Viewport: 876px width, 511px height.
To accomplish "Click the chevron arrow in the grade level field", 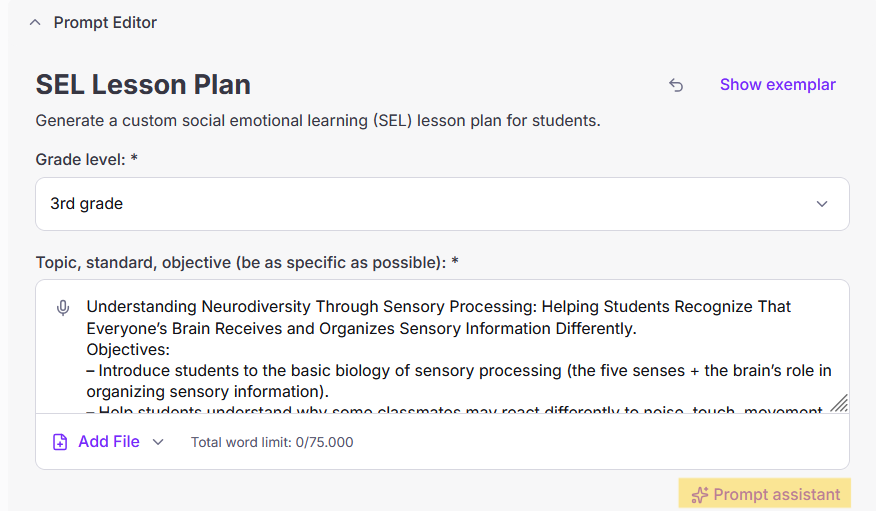I will tap(822, 204).
